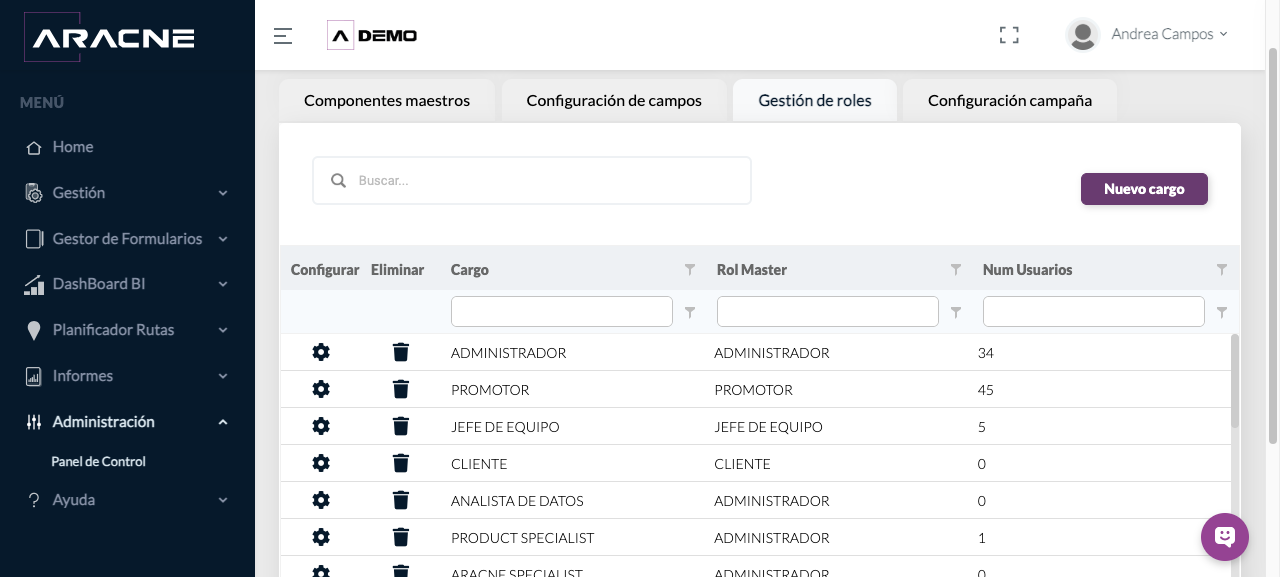Click filter operator icon beside Rol Master input
Image resolution: width=1280 pixels, height=577 pixels.
click(x=955, y=313)
